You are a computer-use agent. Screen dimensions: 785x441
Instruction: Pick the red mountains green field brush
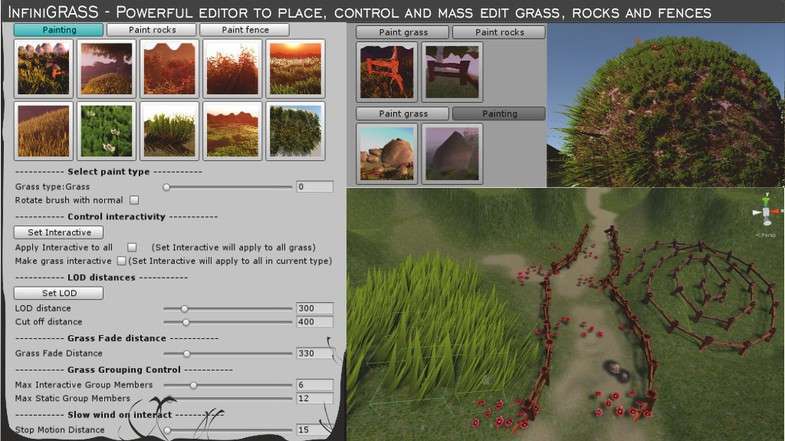pyautogui.click(x=232, y=131)
